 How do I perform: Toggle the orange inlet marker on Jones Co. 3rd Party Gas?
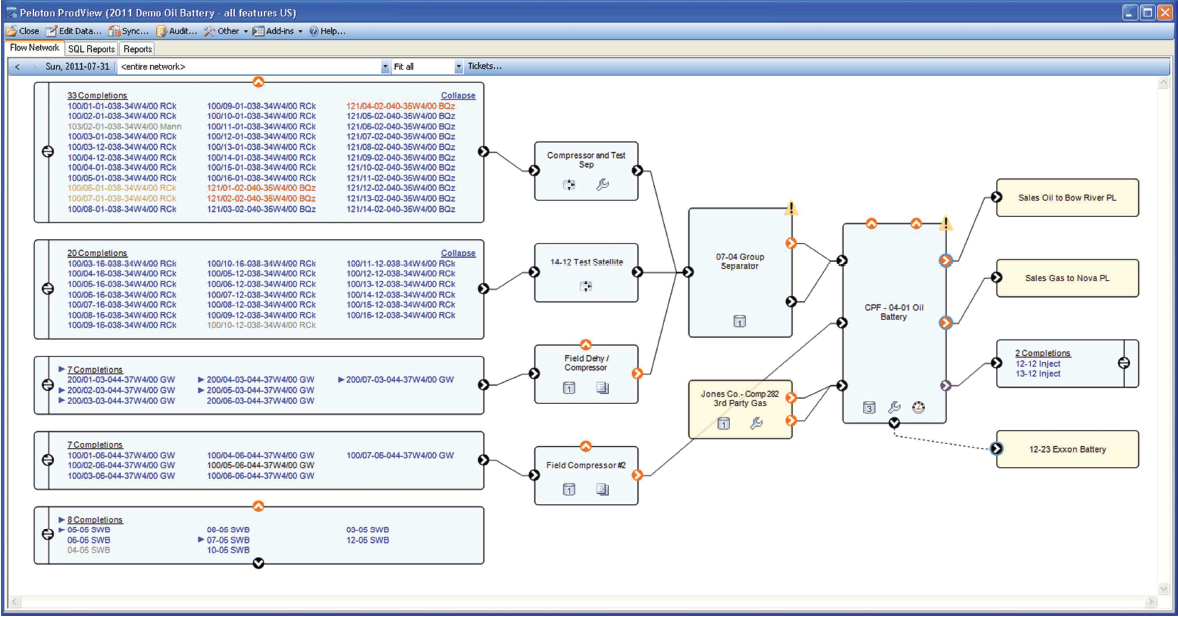pos(792,396)
